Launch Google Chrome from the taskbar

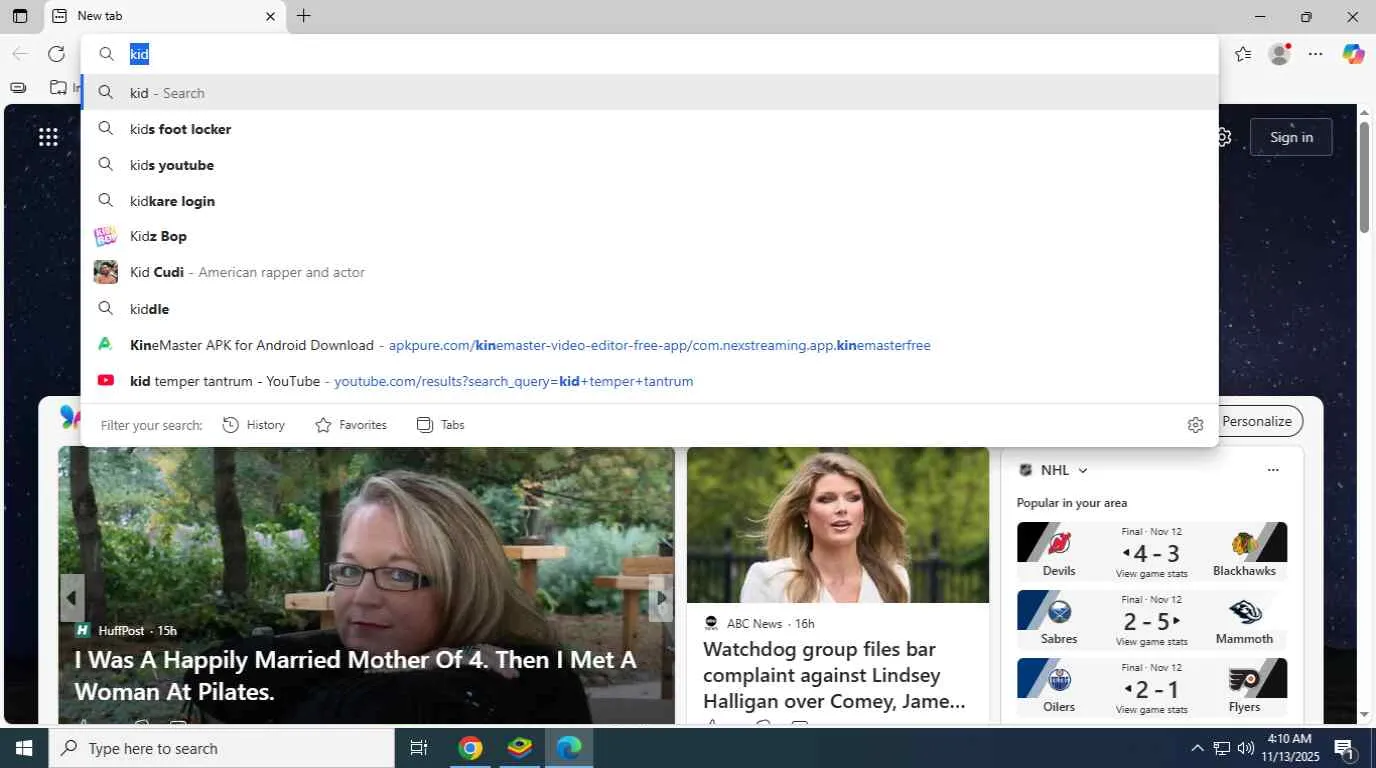pyautogui.click(x=470, y=748)
